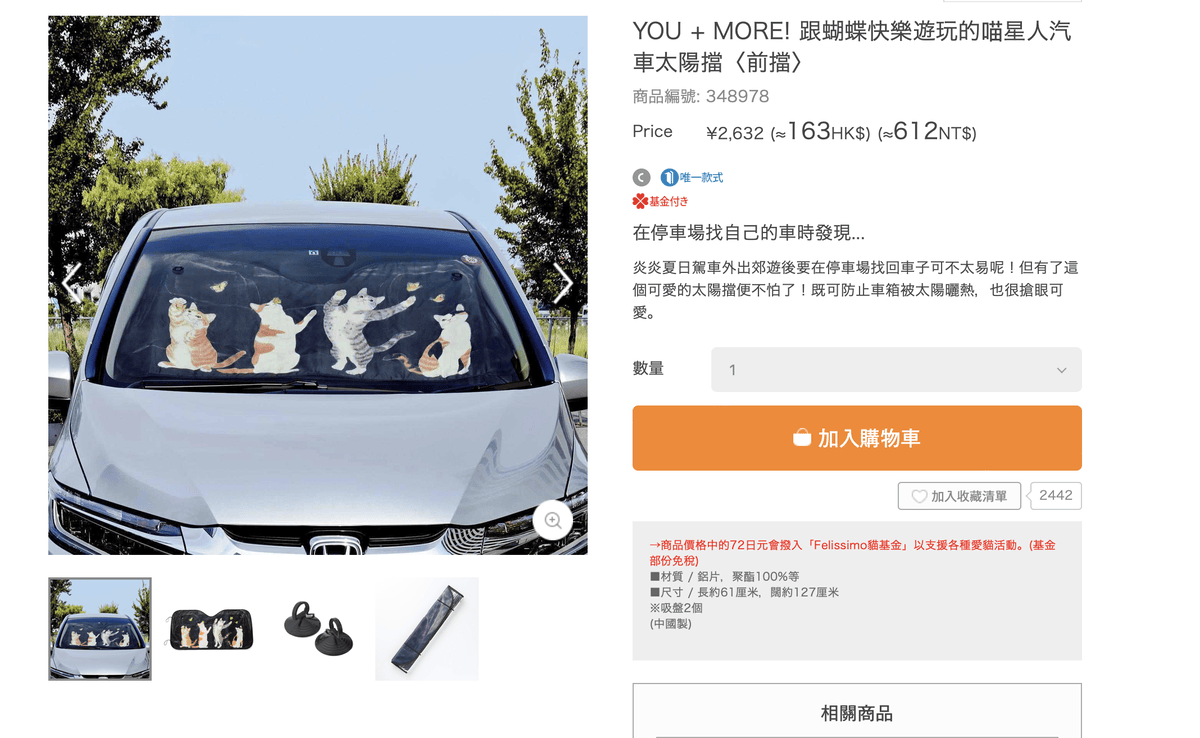Click the red 基金付き clover icon
The height and width of the screenshot is (738, 1200).
pyautogui.click(x=640, y=202)
